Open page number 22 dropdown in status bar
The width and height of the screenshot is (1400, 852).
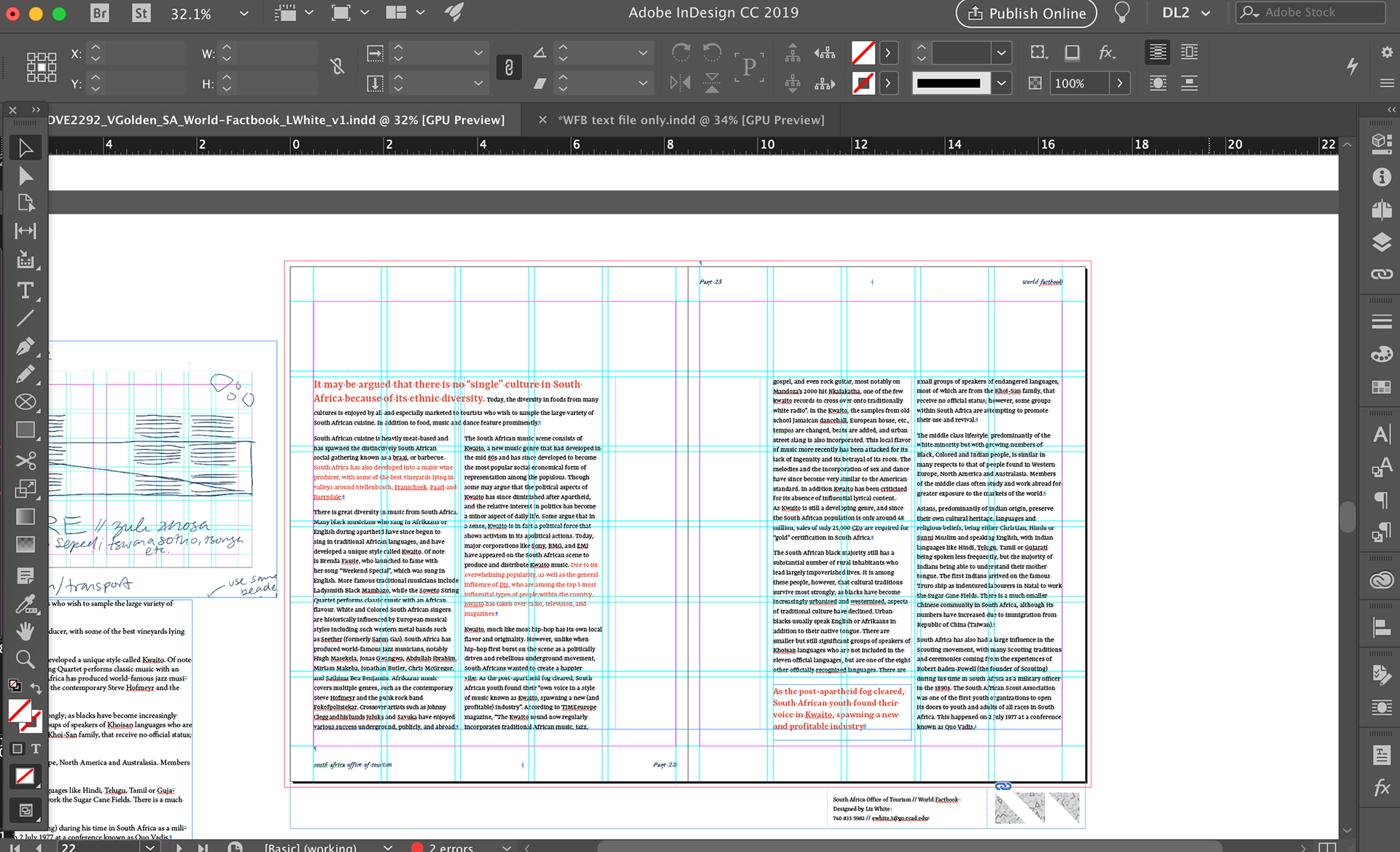click(x=149, y=847)
